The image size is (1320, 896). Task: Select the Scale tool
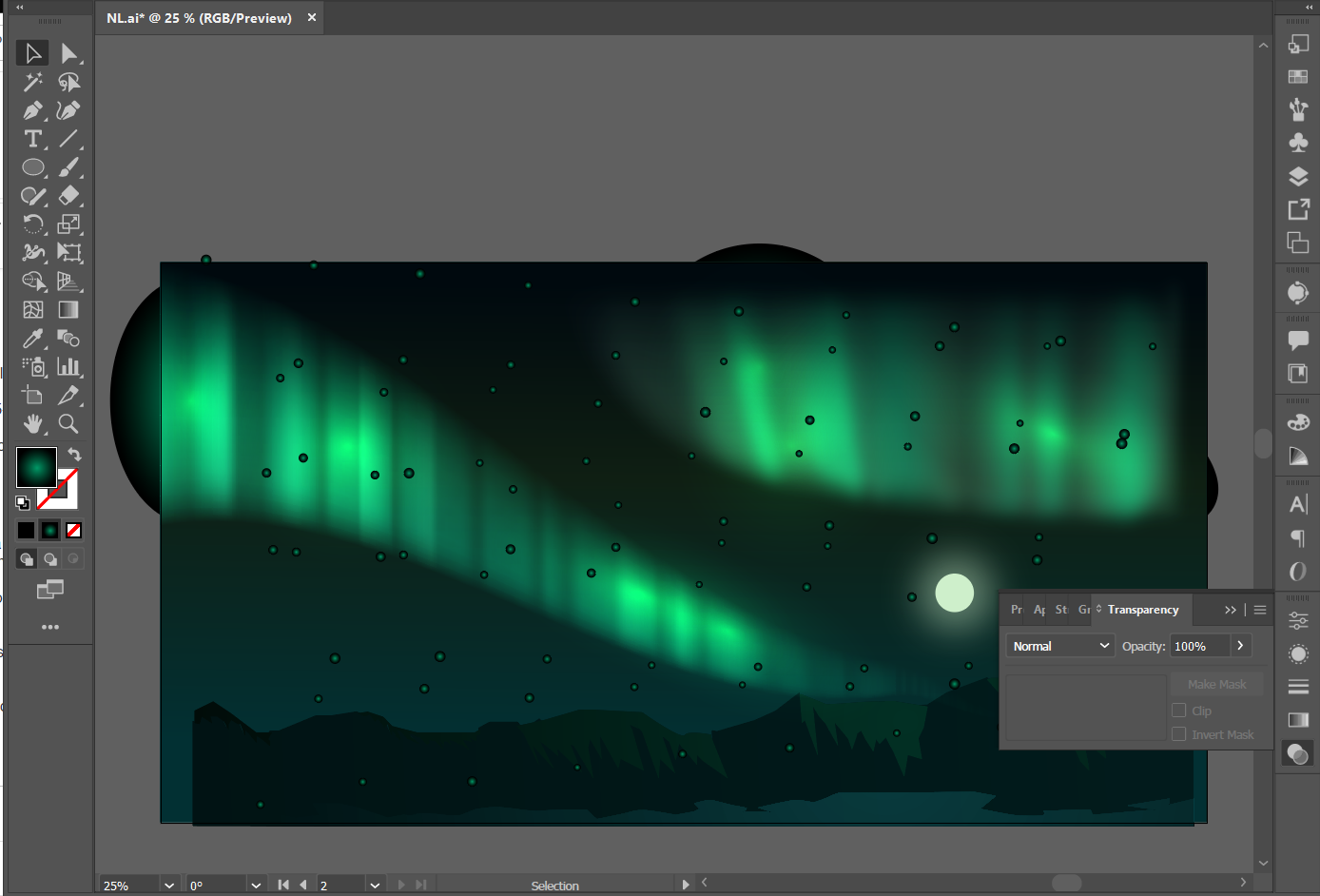pyautogui.click(x=68, y=224)
